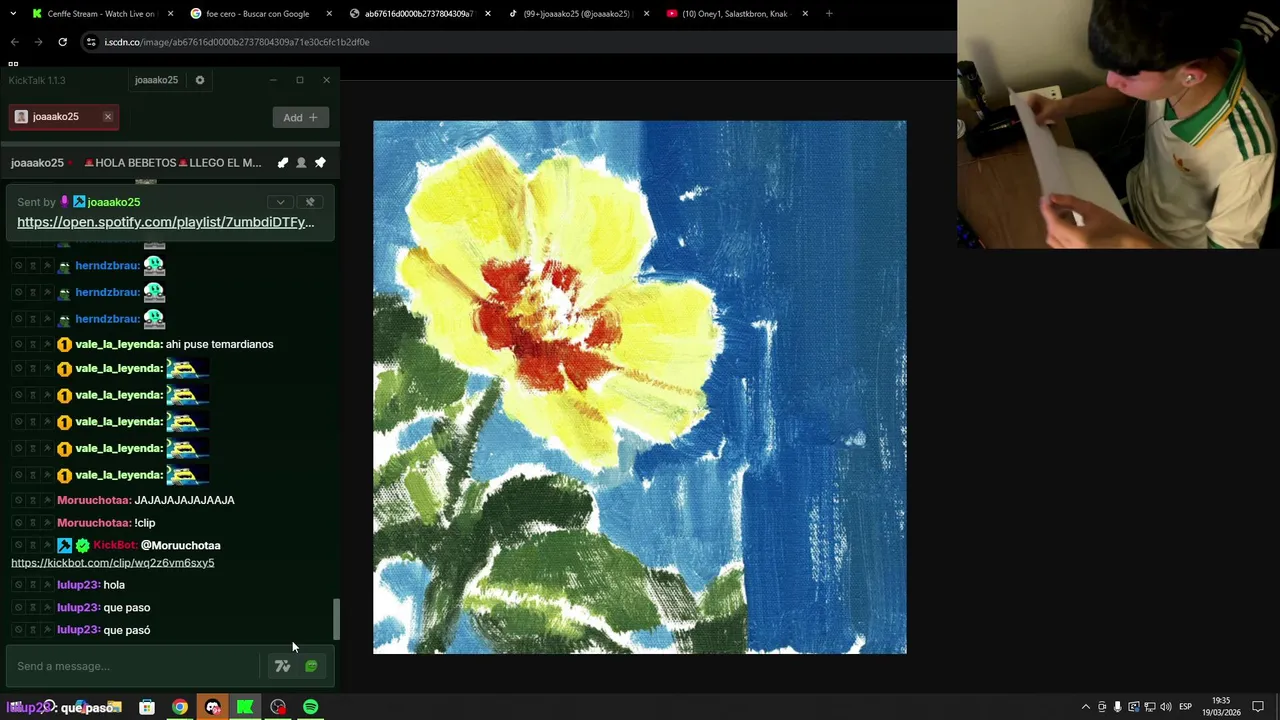The width and height of the screenshot is (1280, 720).
Task: Go back in browser history
Action: click(14, 42)
